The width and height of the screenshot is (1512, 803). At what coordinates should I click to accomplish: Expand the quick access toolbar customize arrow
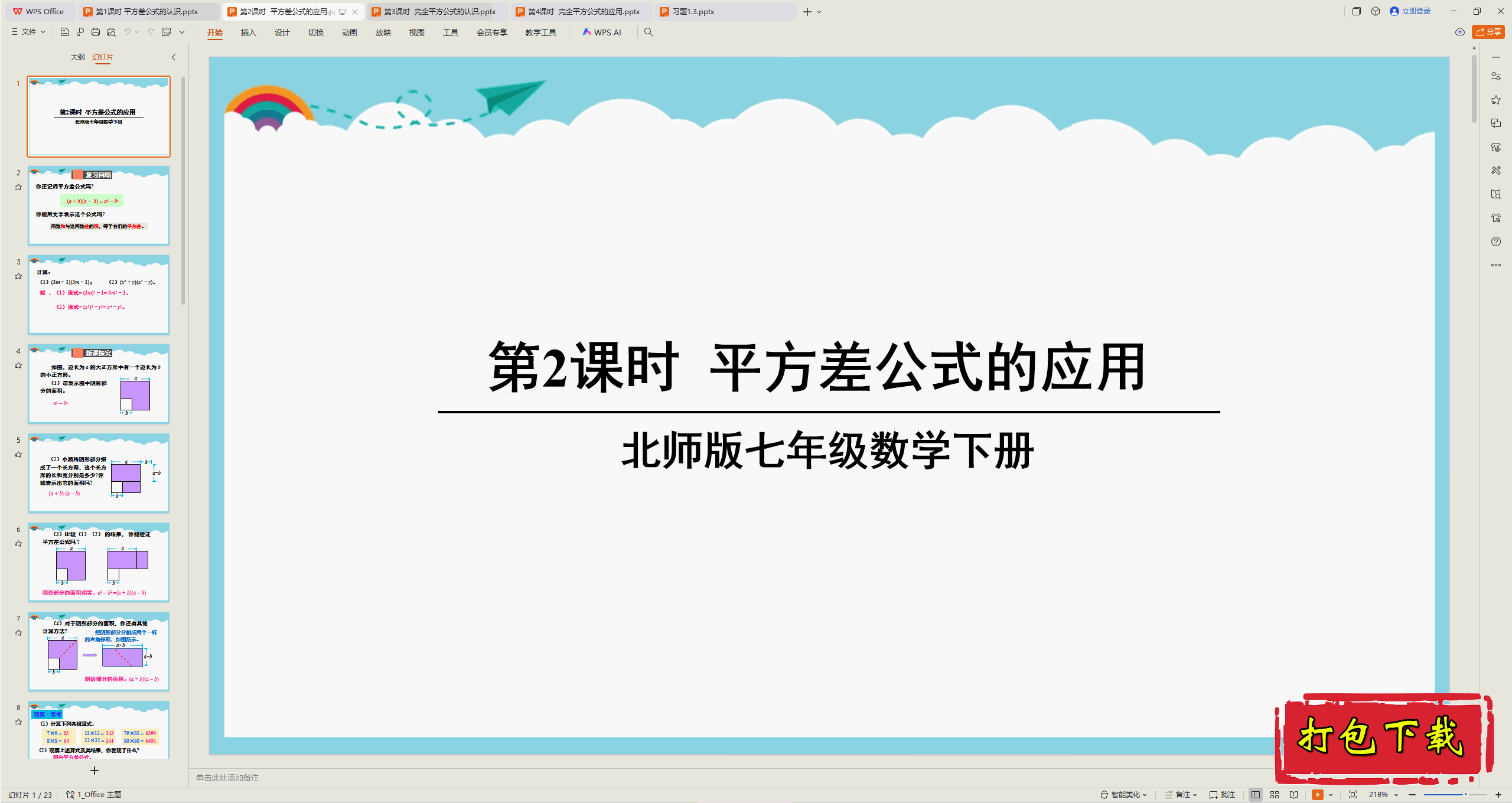tap(182, 32)
